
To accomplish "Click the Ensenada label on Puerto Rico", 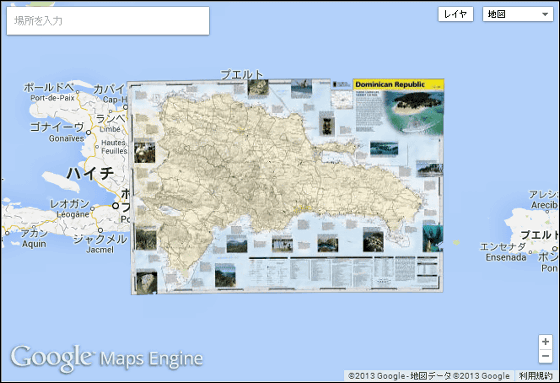I will coord(506,257).
